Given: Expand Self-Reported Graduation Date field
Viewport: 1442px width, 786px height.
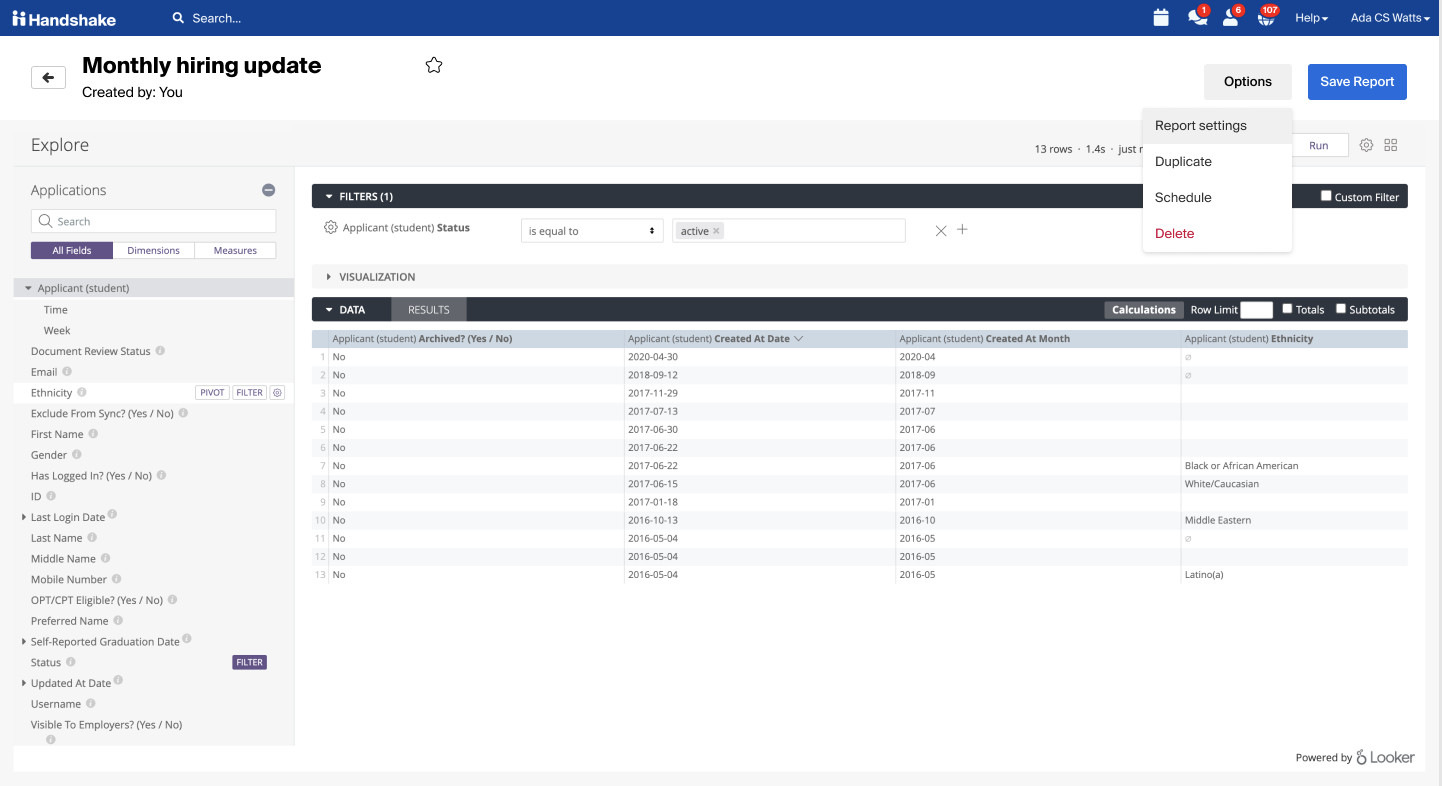Looking at the screenshot, I should coord(24,642).
